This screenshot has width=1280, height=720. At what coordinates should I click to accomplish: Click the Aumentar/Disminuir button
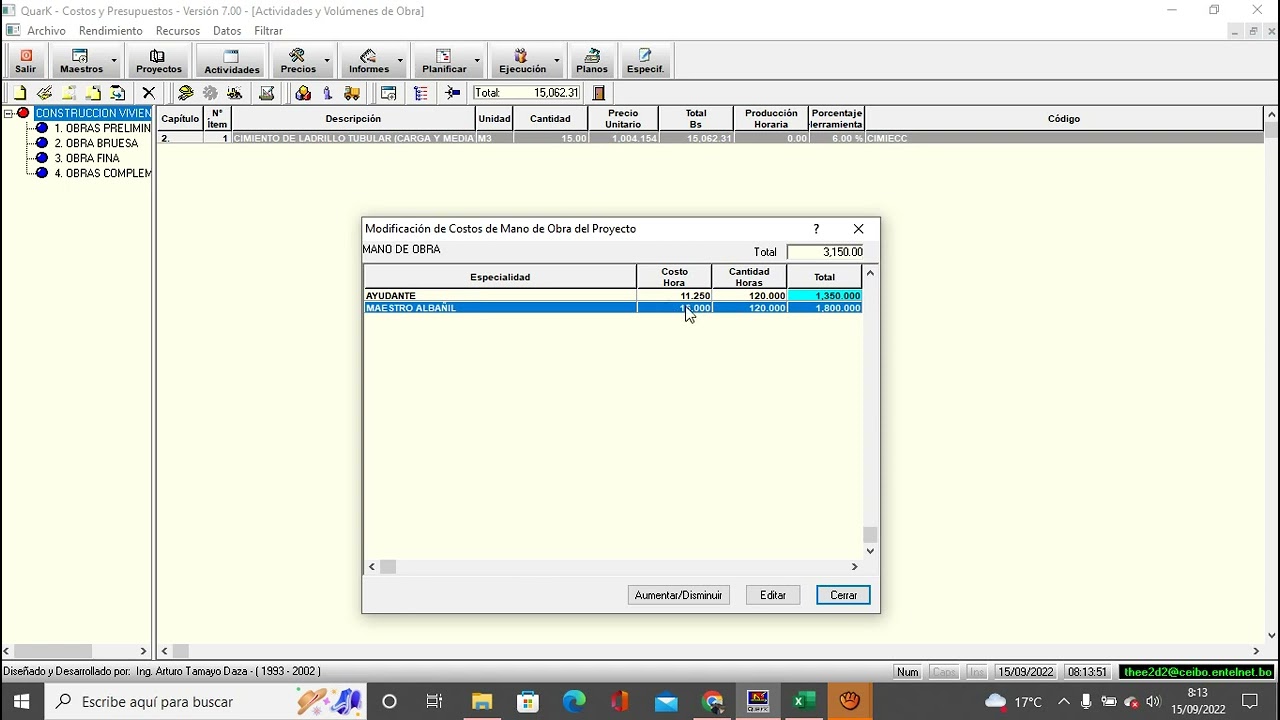pos(678,595)
